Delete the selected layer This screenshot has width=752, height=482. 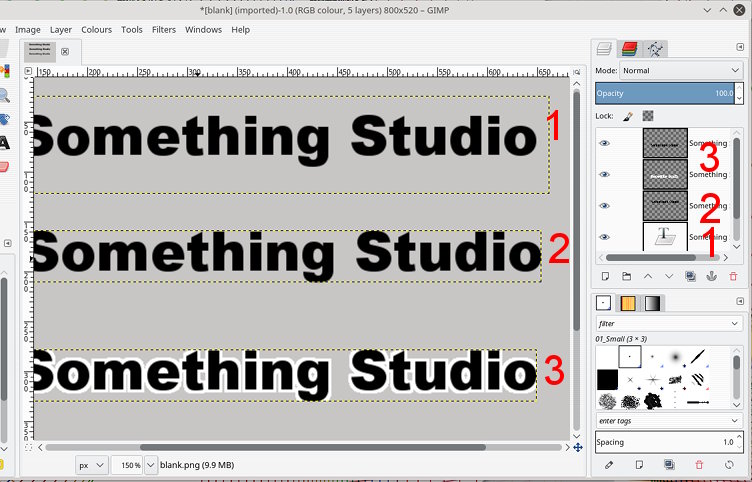click(x=733, y=276)
